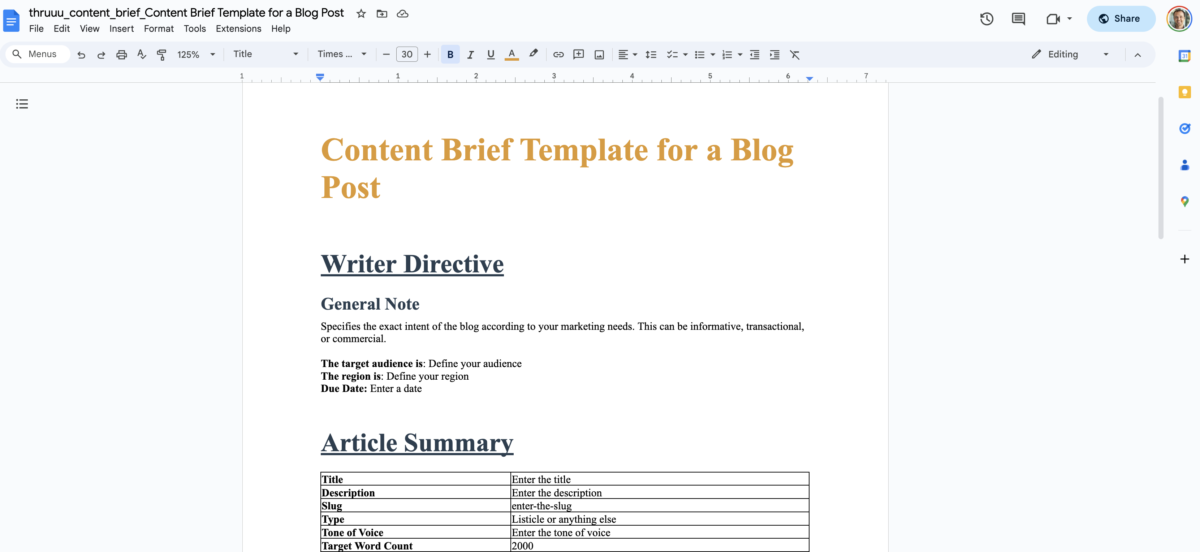Open text alignment options
This screenshot has width=1200, height=552.
[x=627, y=54]
